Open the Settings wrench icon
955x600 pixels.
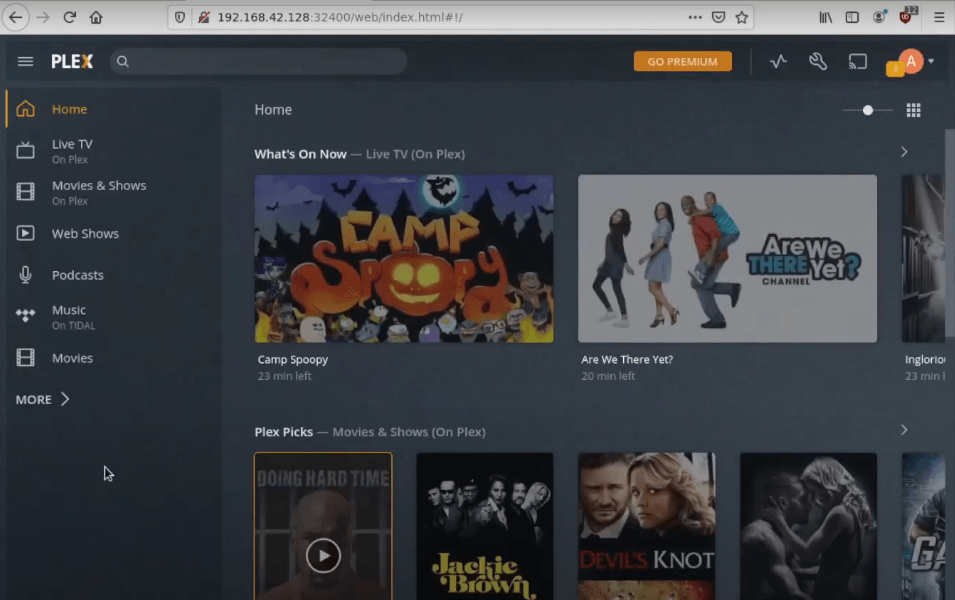point(817,62)
